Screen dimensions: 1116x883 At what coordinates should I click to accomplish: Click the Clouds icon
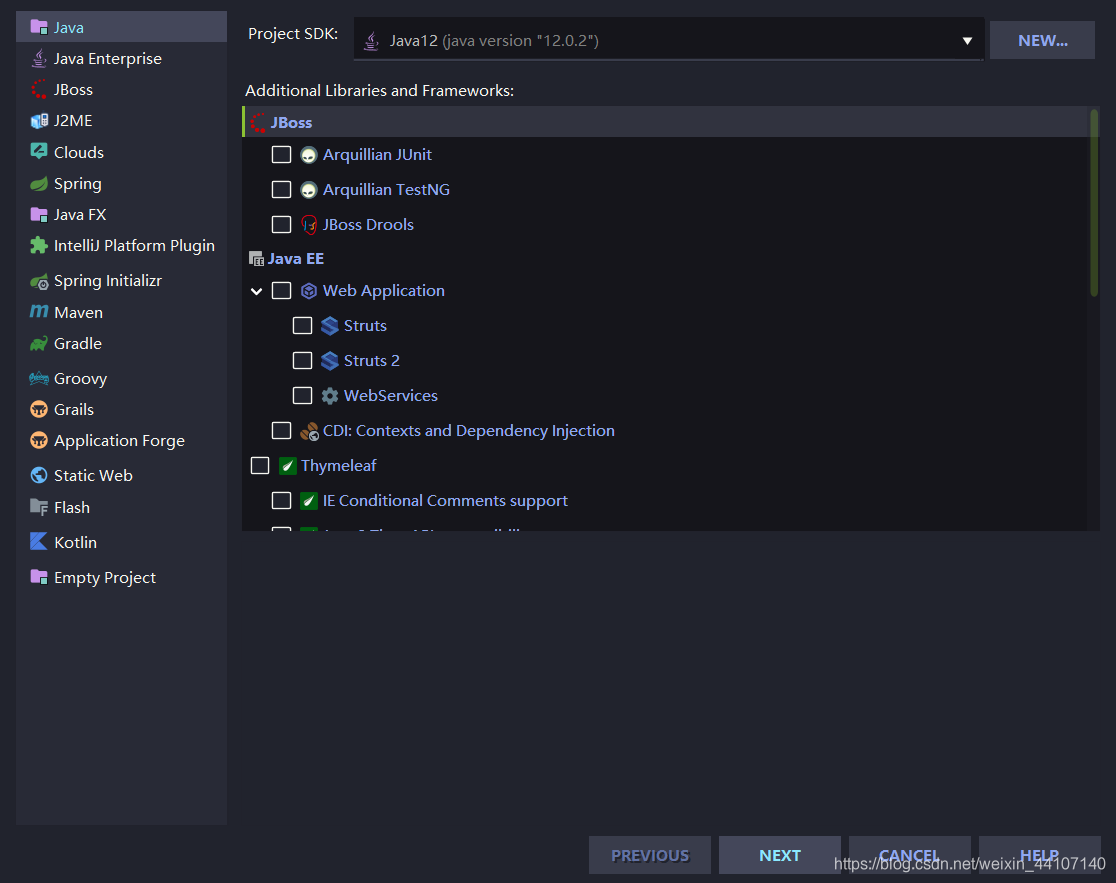[x=39, y=152]
